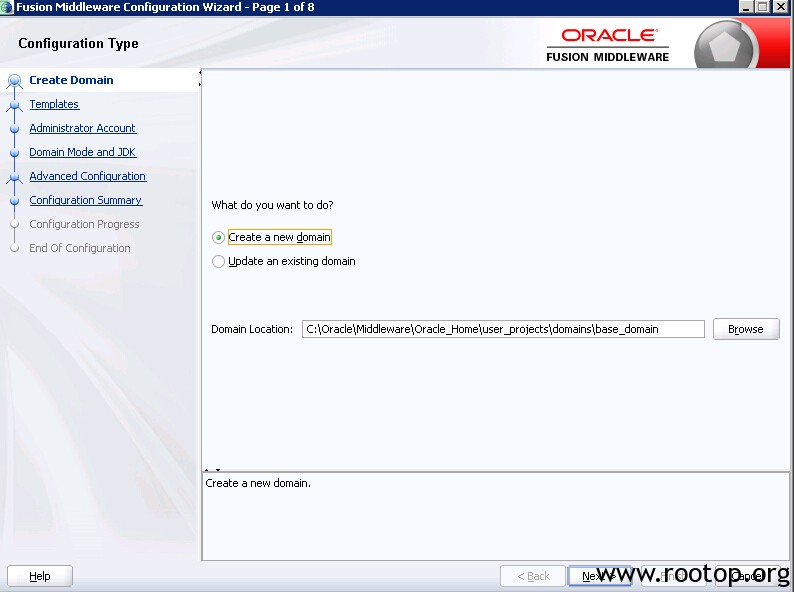Minimize the Configuration Wizard window
This screenshot has height=592, width=794.
[746, 7]
